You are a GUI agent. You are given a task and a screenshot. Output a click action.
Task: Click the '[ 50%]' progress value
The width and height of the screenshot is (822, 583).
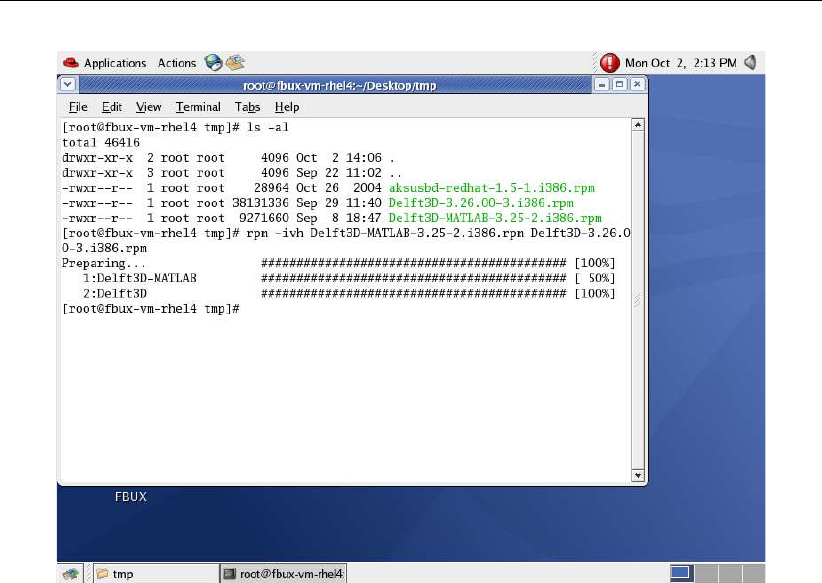click(594, 278)
